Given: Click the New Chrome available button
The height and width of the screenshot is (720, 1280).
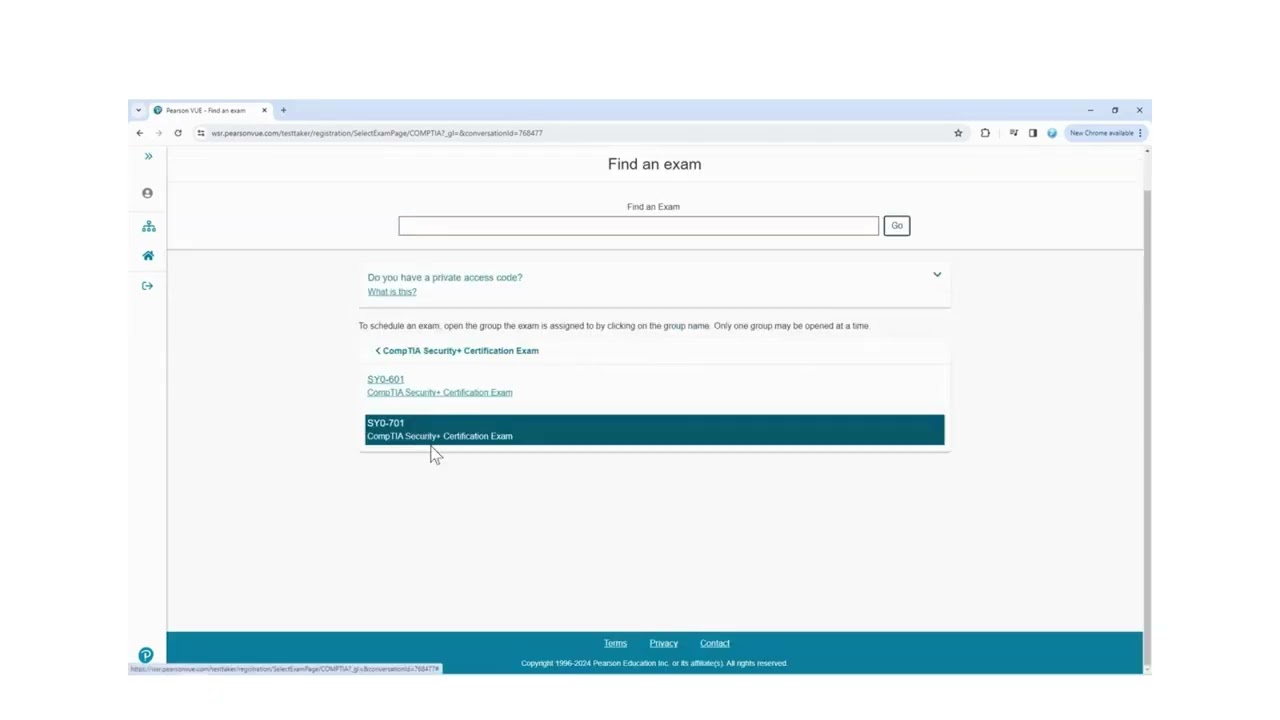Looking at the screenshot, I should 1105,133.
